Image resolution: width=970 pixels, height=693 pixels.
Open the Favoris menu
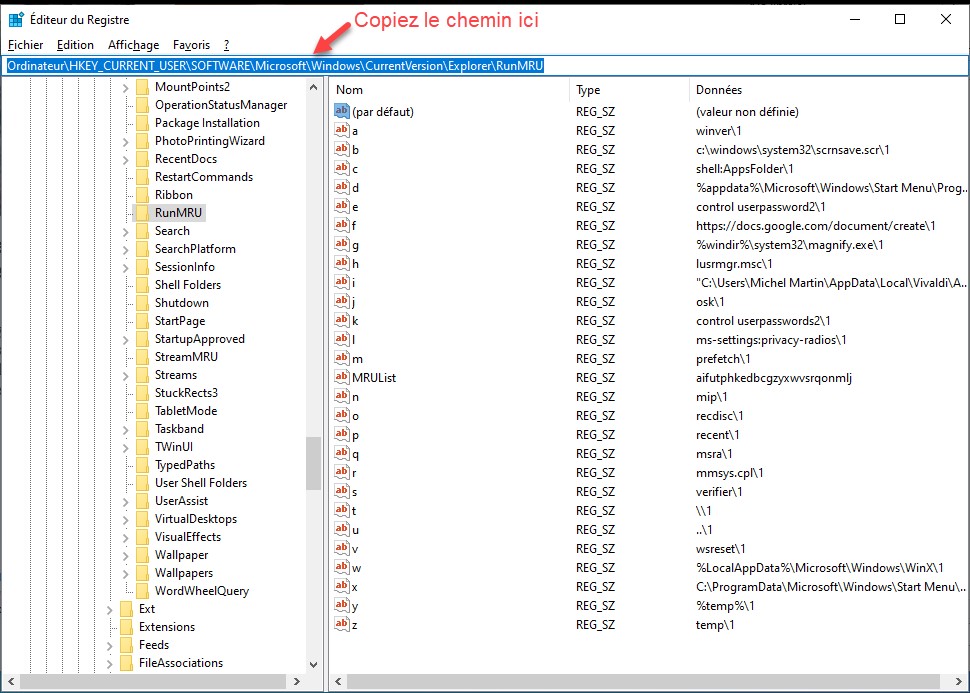(191, 45)
